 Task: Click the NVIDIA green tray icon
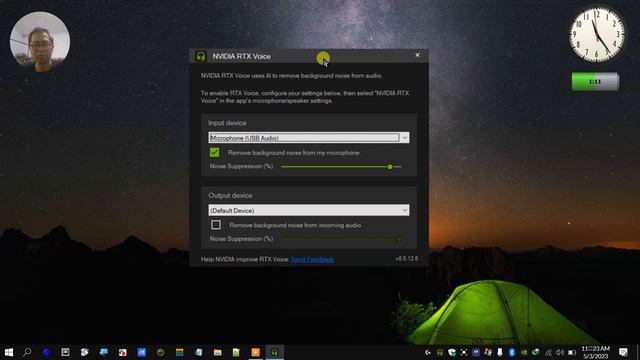tap(524, 352)
